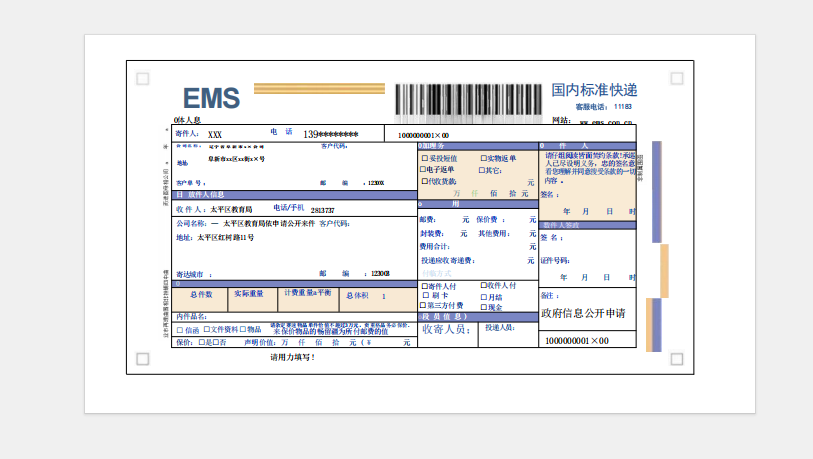Click the 1000000001×00 number below the remark

point(577,341)
